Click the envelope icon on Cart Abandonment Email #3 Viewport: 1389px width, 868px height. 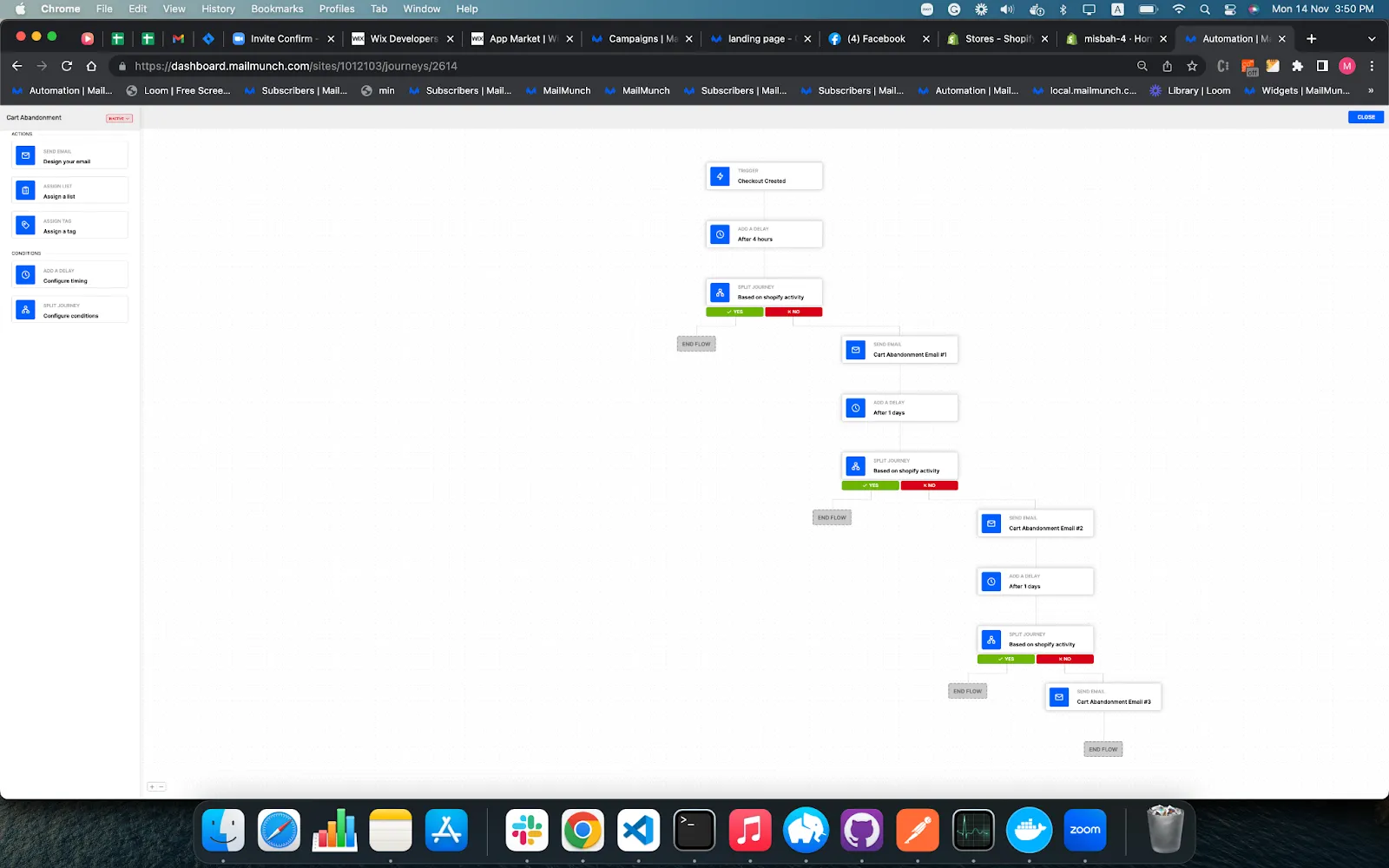coord(1058,697)
